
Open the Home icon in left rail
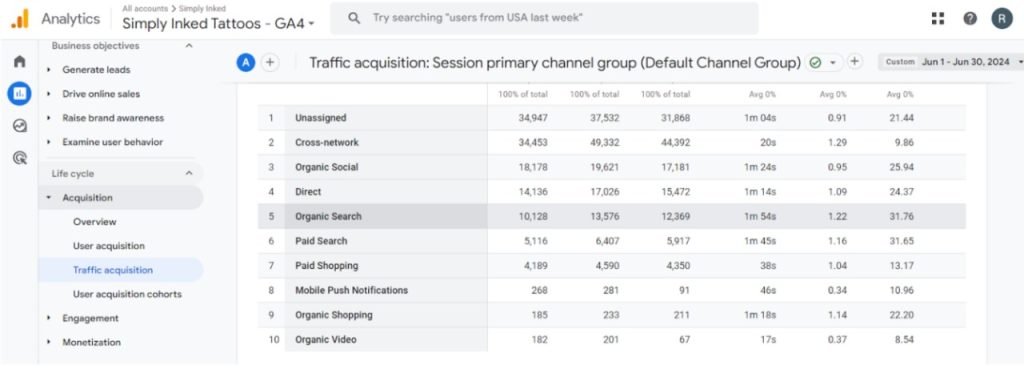click(20, 61)
